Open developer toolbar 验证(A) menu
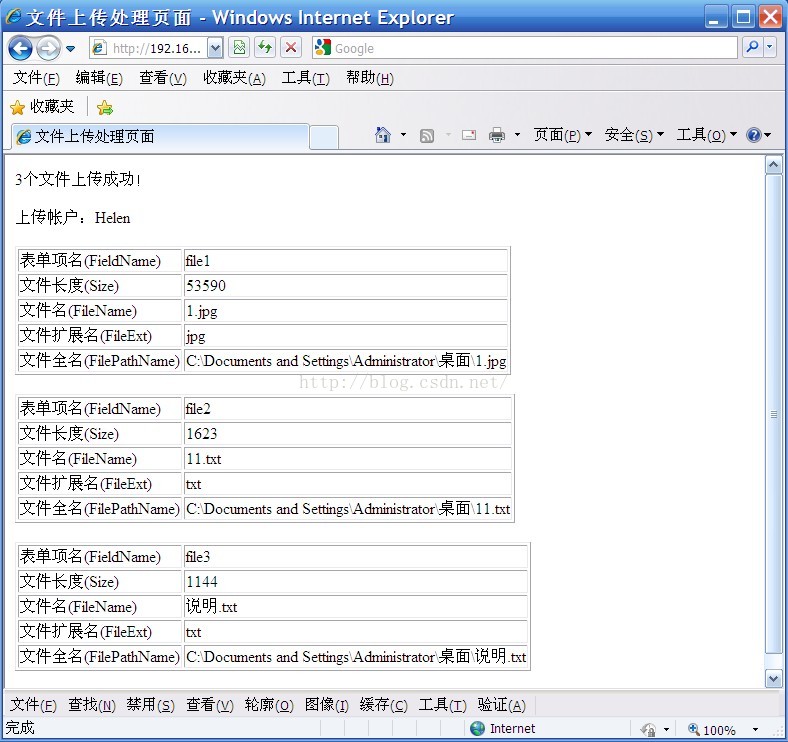This screenshot has width=788, height=742. coord(502,705)
